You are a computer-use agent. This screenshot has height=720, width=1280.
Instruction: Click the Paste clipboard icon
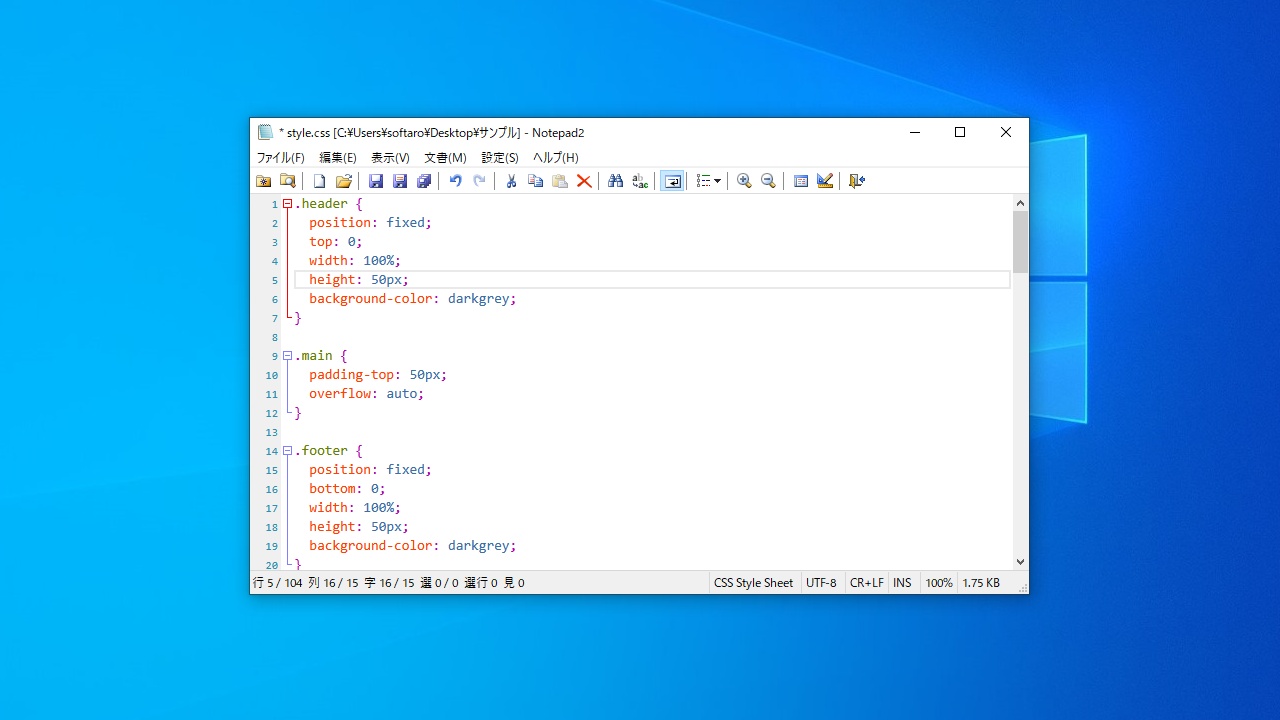click(560, 181)
